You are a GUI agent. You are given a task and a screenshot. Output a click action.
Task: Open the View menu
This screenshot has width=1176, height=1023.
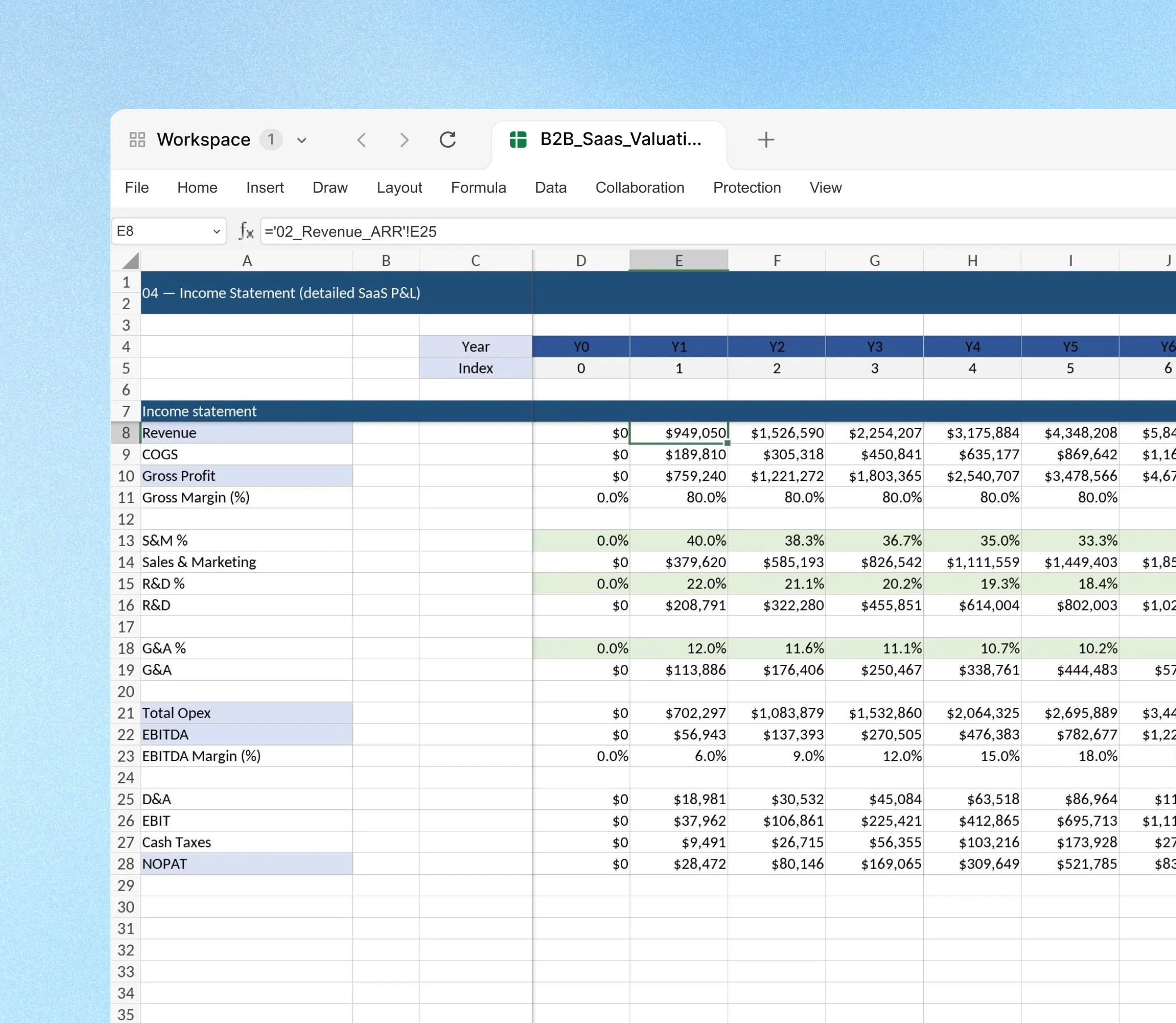(825, 187)
